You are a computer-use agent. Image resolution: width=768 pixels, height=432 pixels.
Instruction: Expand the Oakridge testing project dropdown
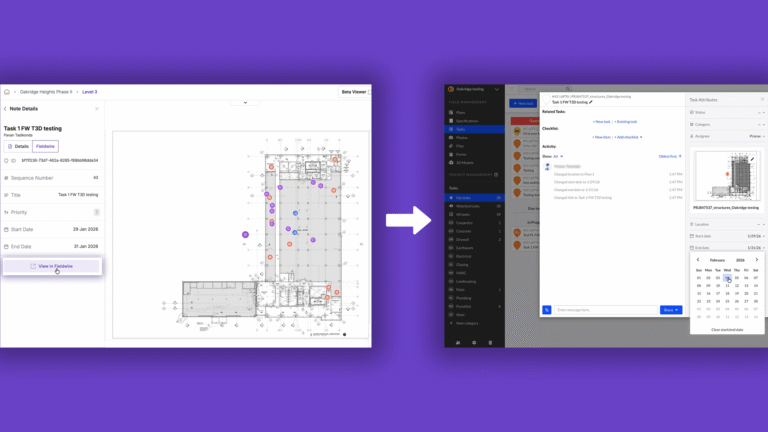coord(498,89)
